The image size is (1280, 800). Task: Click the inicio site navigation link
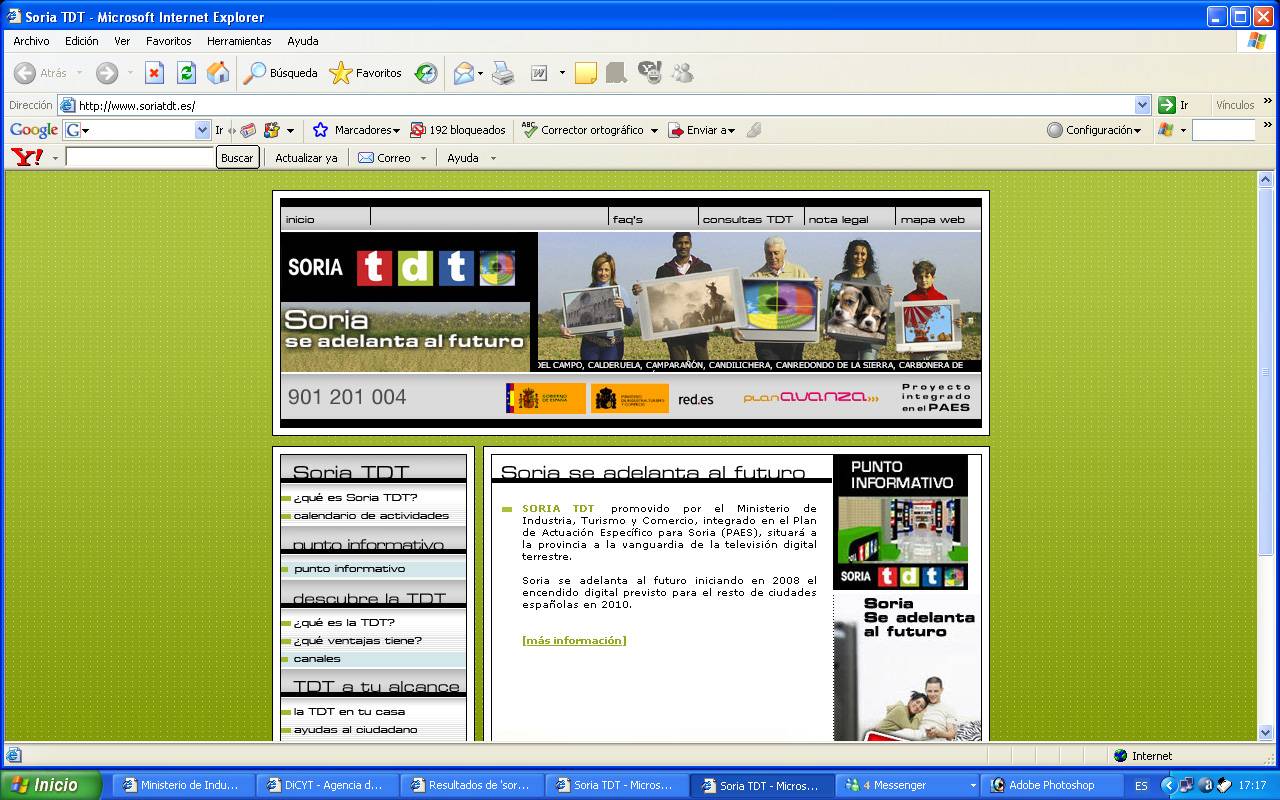(300, 219)
